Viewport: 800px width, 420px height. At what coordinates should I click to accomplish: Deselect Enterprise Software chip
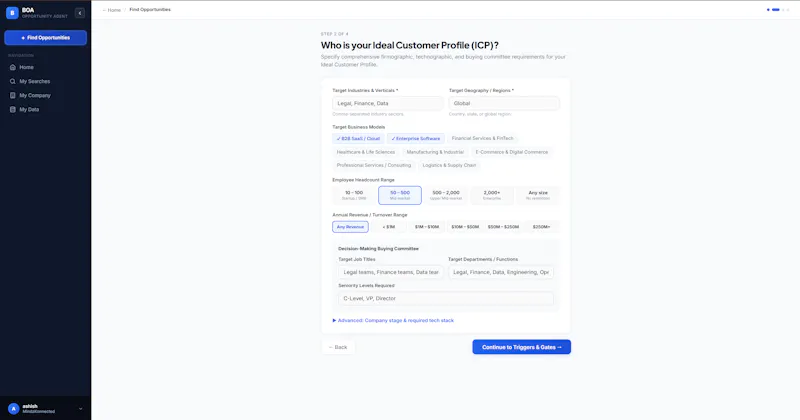(416, 138)
